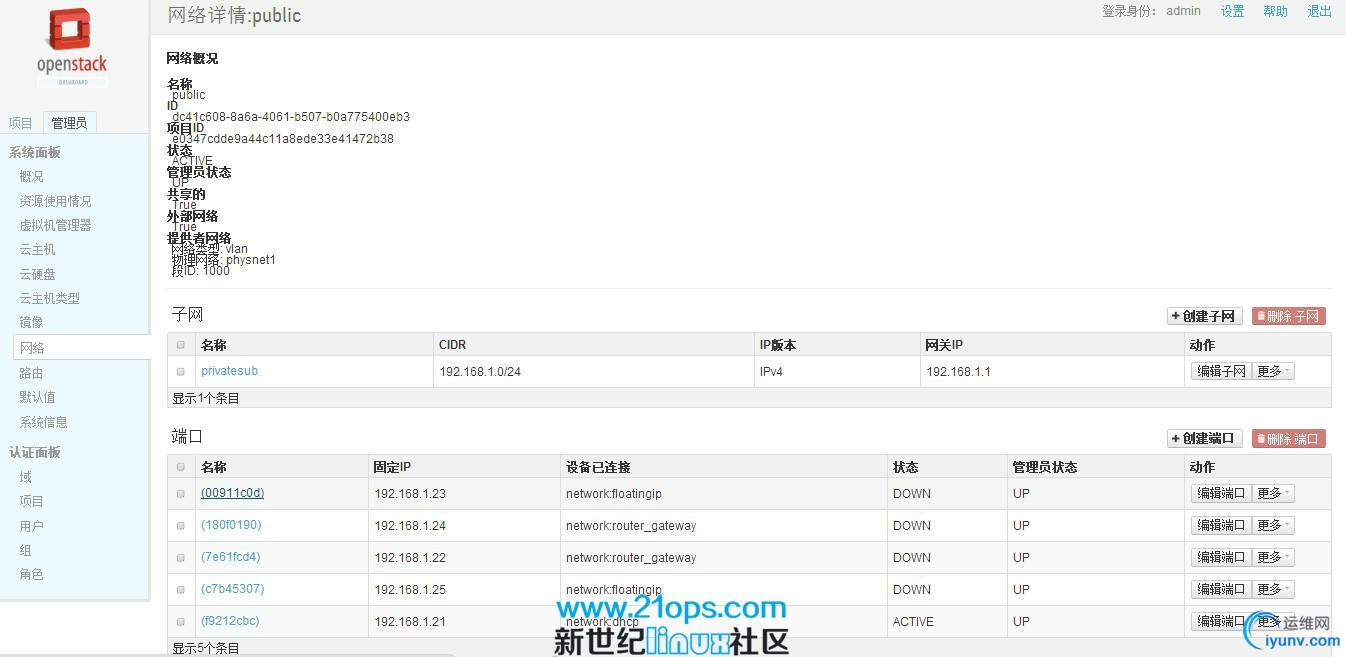1346x657 pixels.
Task: Click 编辑端口 for port (7e61fcd4)
Action: (1221, 557)
